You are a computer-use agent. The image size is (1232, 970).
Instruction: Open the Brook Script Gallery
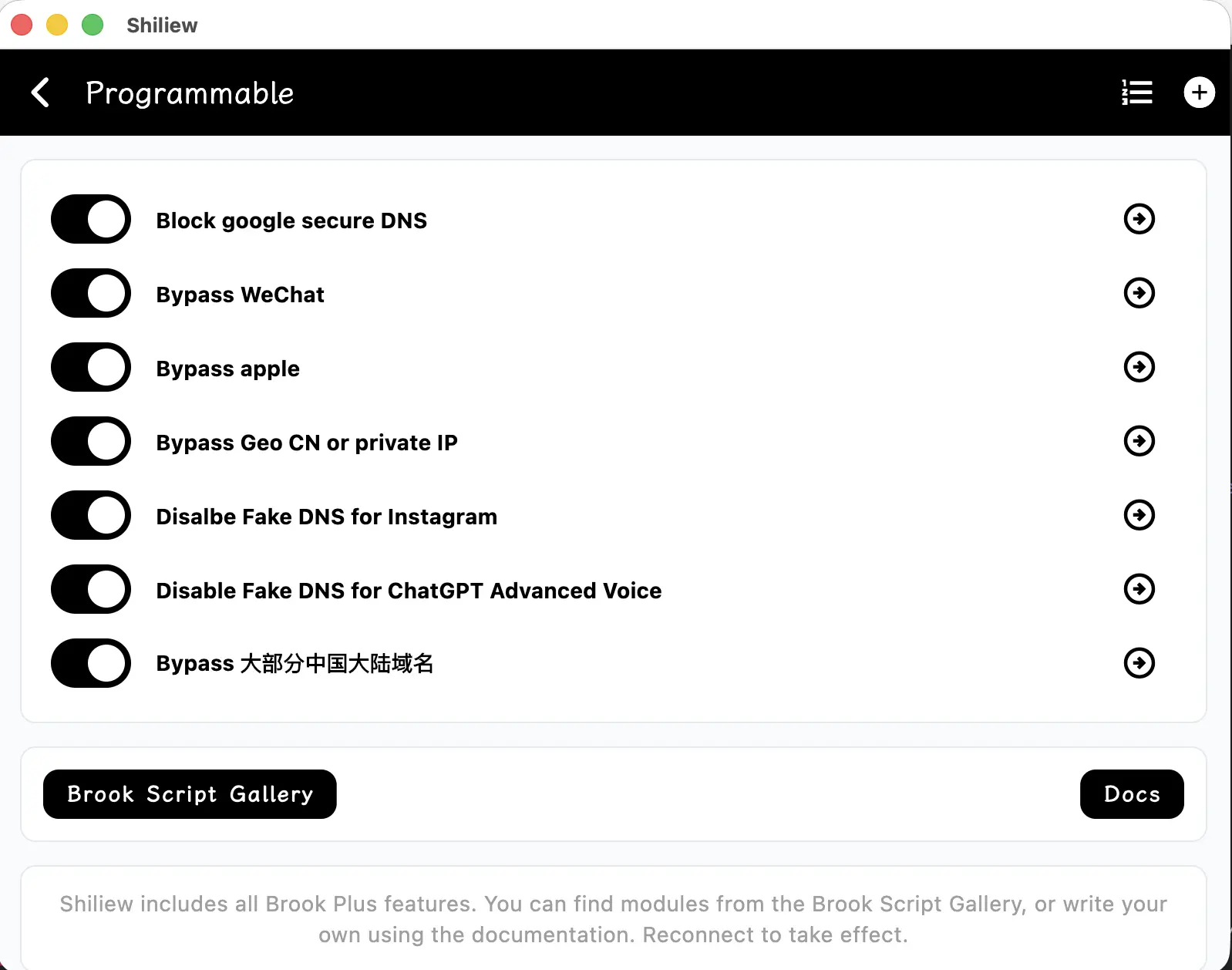click(190, 794)
